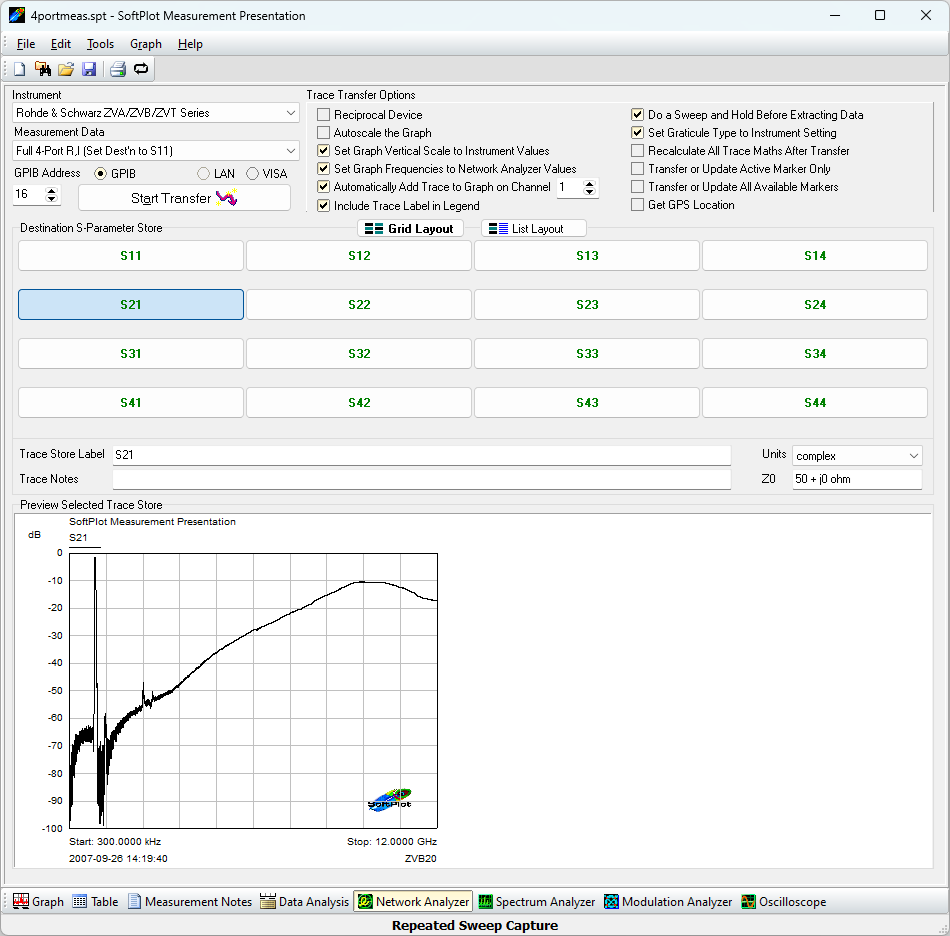Click the Print toolbar icon
This screenshot has height=936, width=950.
[x=118, y=69]
